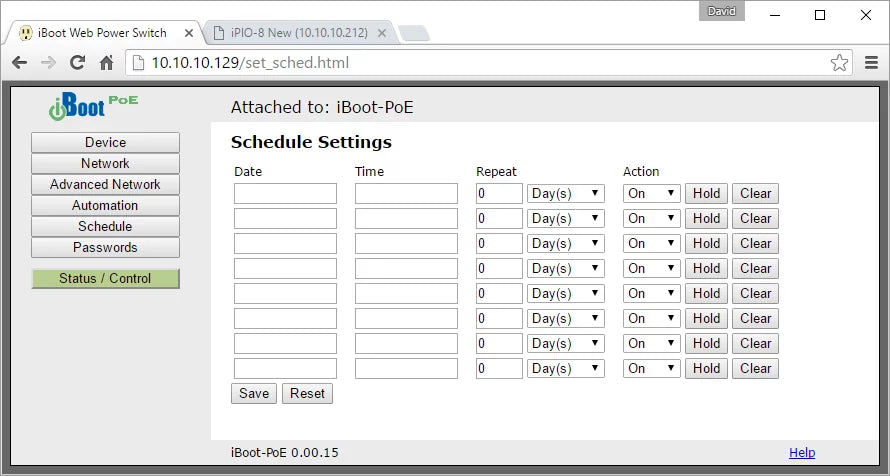Click the Time field in the third schedule row

coord(406,243)
